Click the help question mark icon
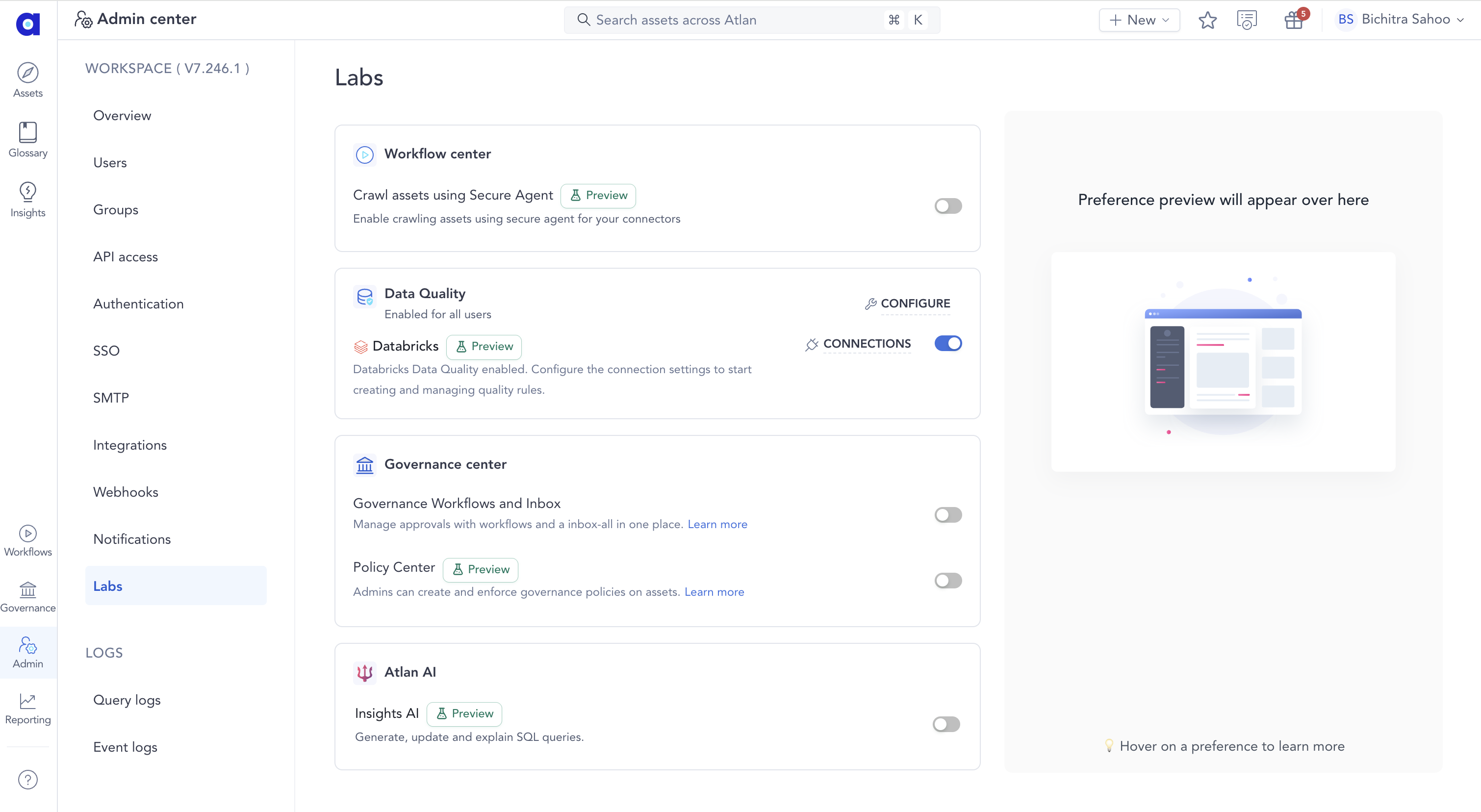The image size is (1481, 812). coord(27,779)
